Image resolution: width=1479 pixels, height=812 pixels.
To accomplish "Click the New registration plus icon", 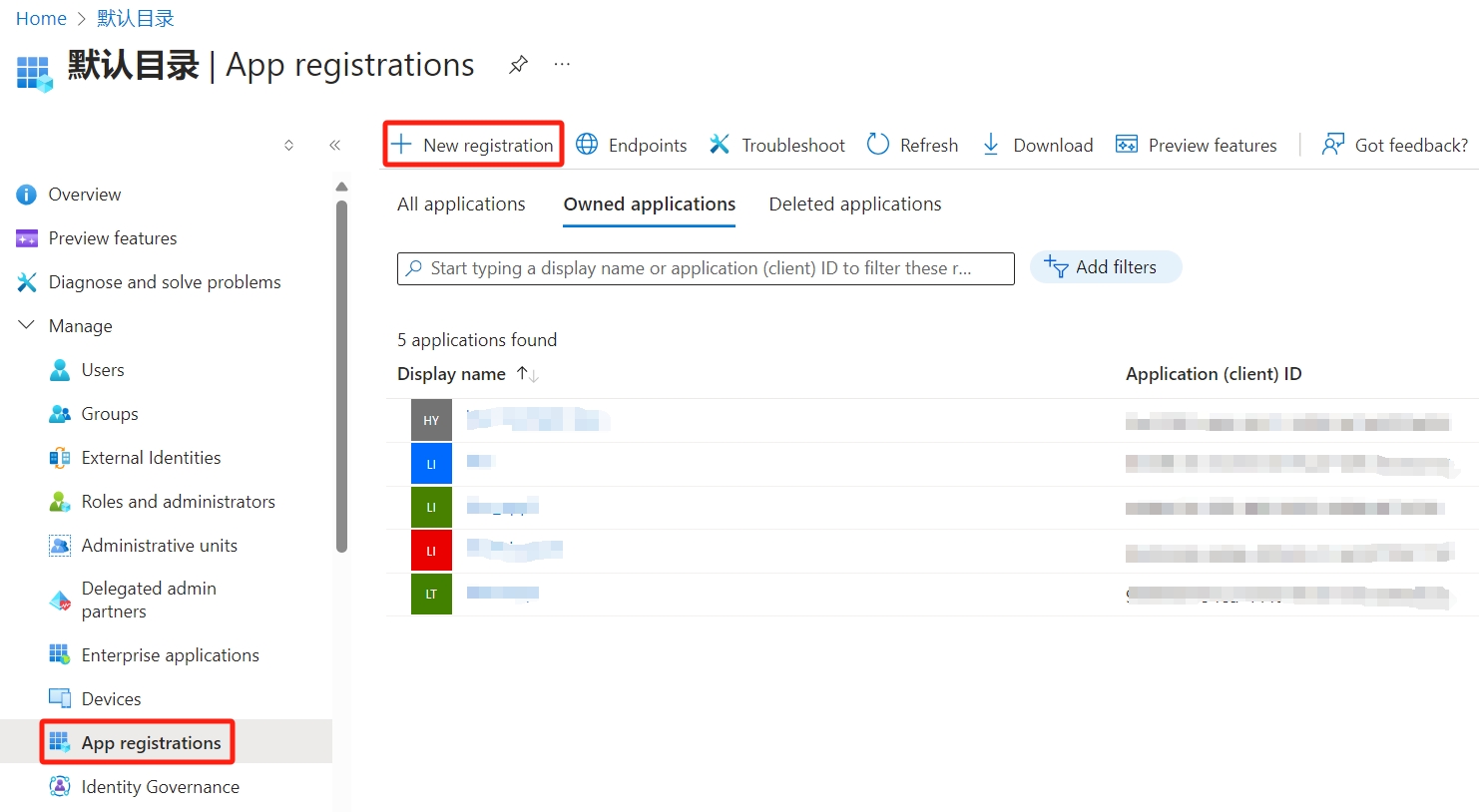I will [x=401, y=145].
